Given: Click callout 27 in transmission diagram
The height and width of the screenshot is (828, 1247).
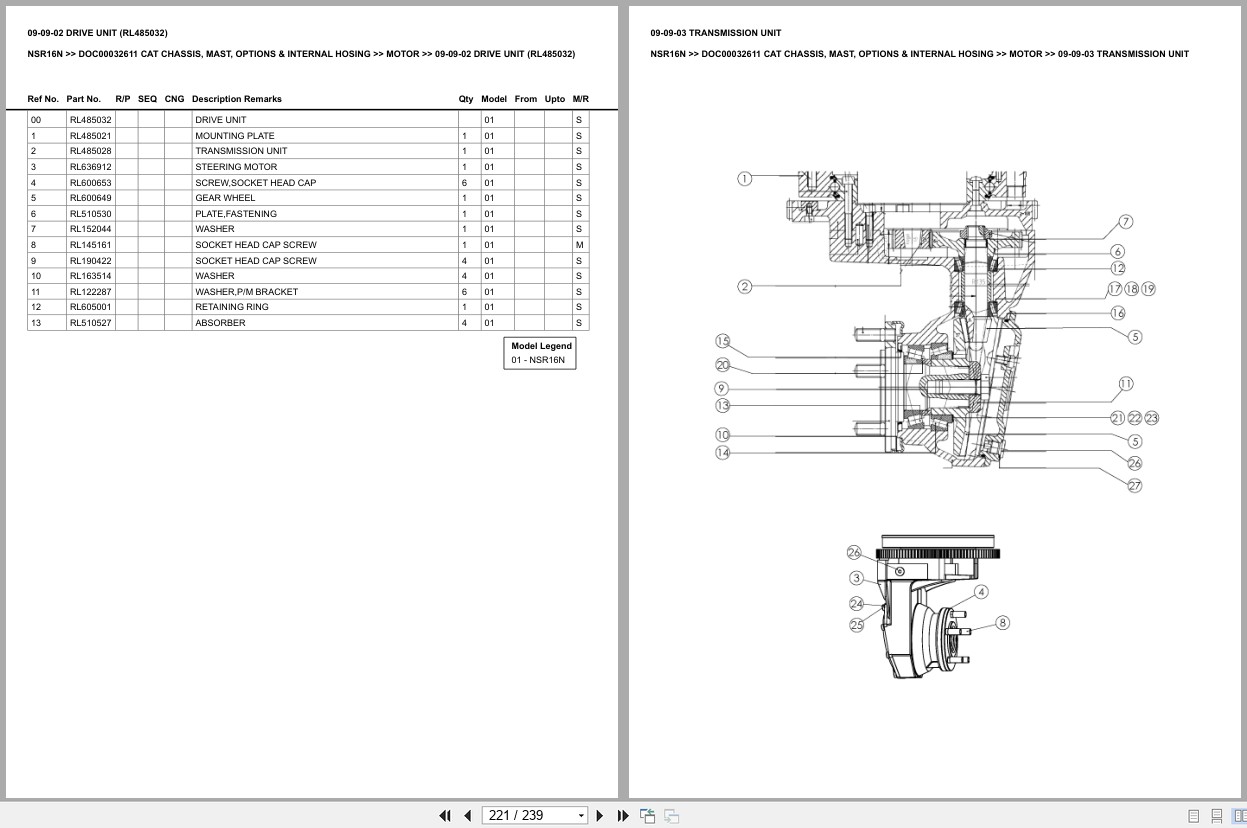Looking at the screenshot, I should [x=1134, y=486].
